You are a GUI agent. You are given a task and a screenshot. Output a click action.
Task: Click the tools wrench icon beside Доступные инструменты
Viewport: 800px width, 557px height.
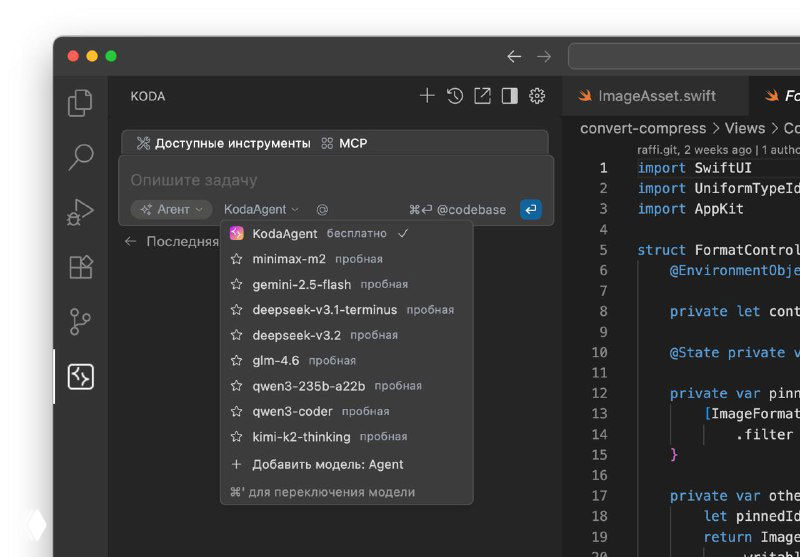(x=143, y=144)
